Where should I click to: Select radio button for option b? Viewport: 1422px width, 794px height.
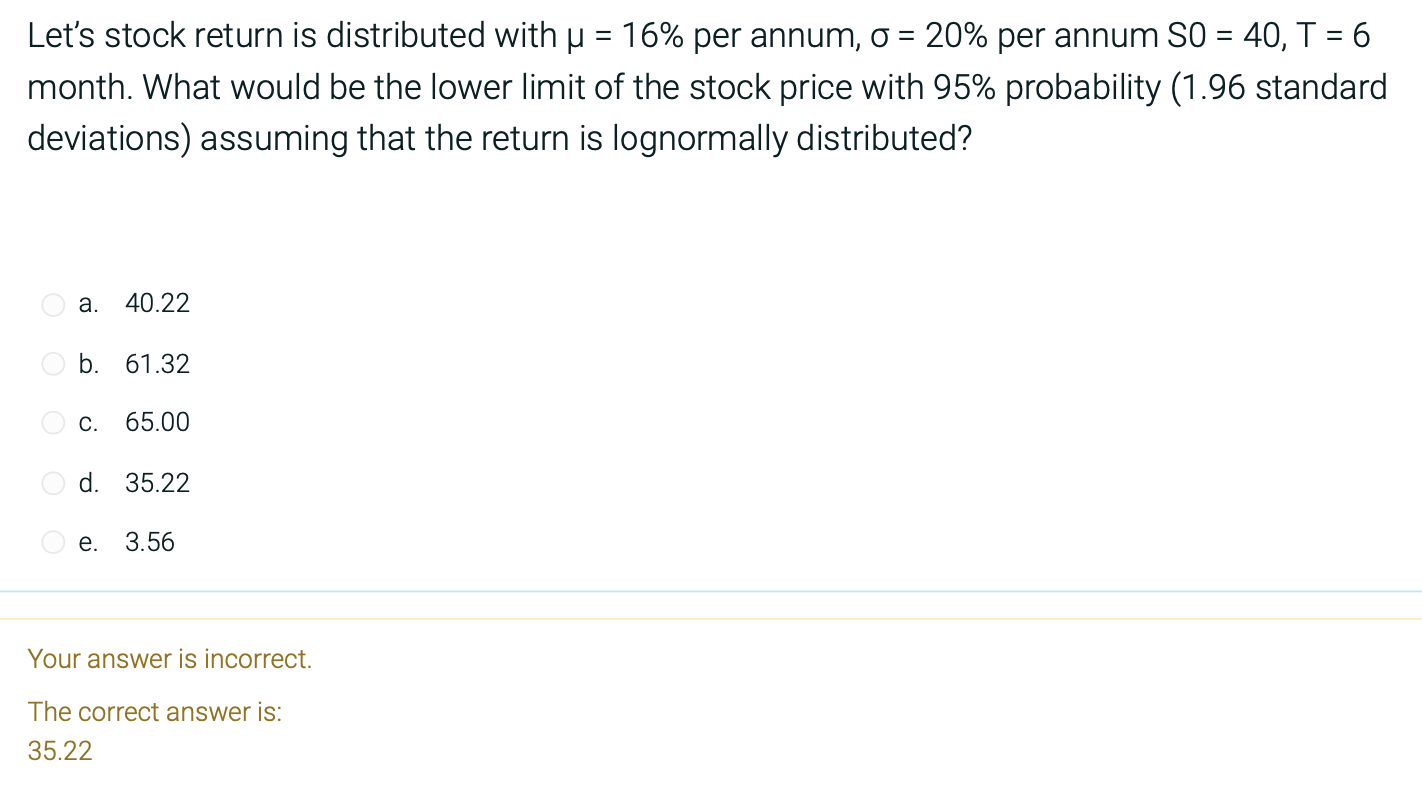coord(53,364)
